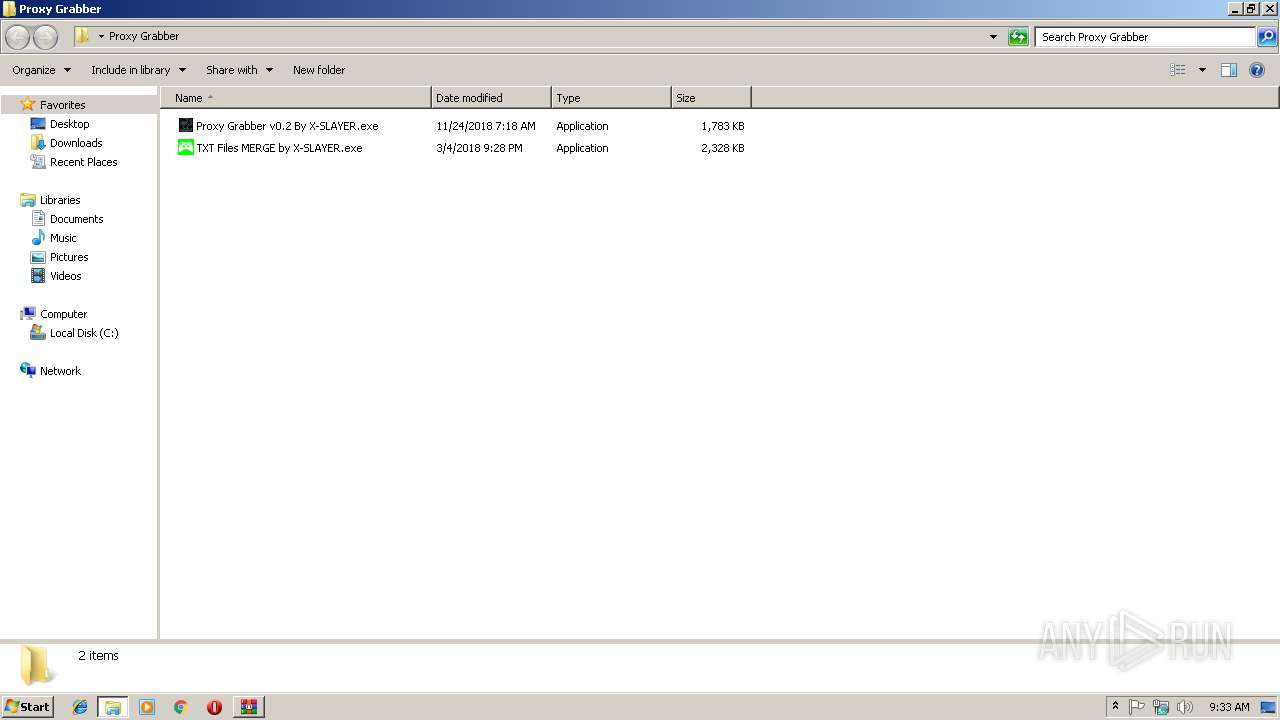Click WinRAR taskbar icon
The image size is (1280, 720).
tap(248, 707)
